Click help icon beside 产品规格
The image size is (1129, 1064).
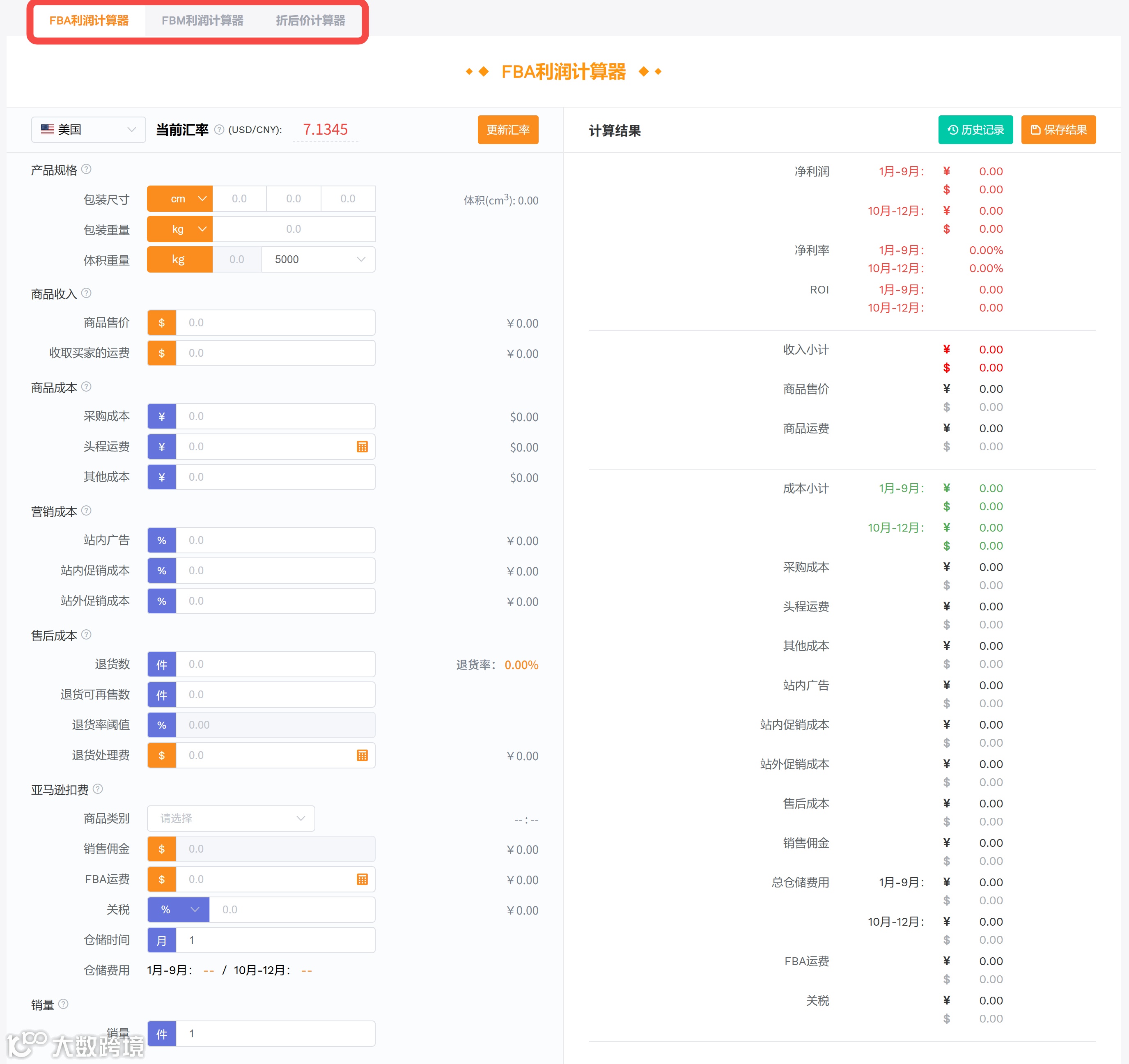pos(86,169)
